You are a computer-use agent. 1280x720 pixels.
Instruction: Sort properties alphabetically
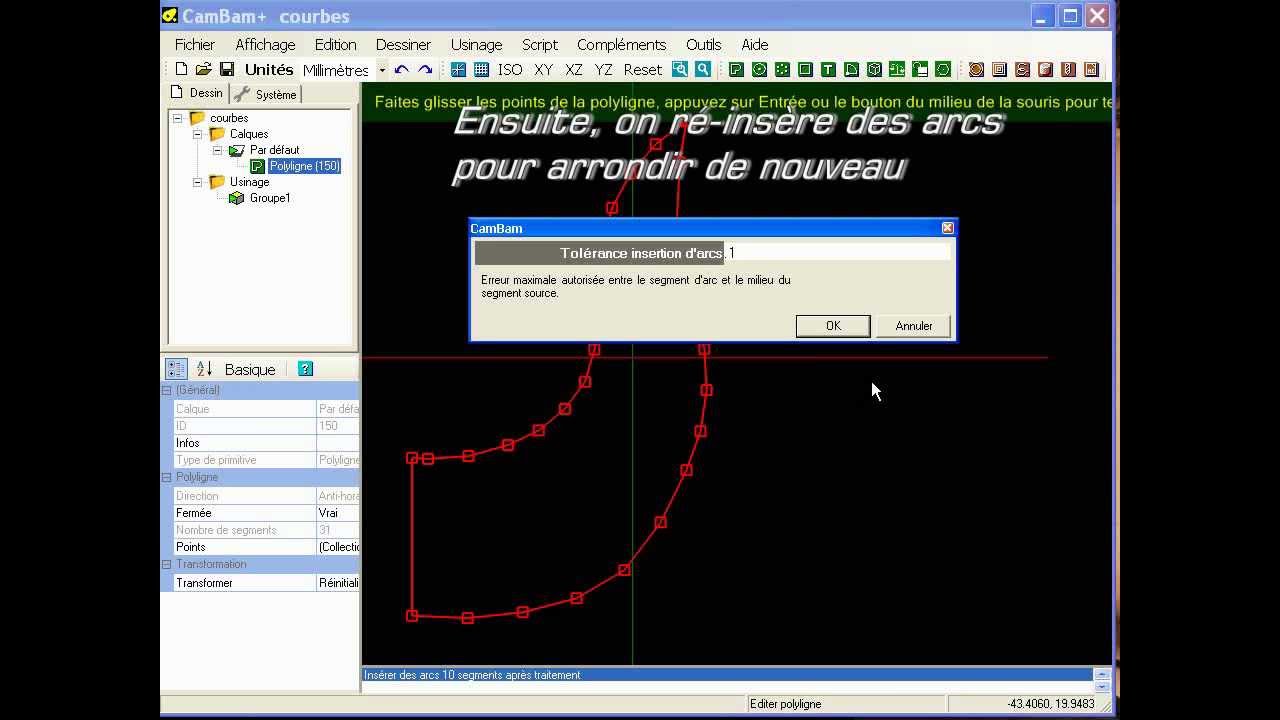point(204,369)
